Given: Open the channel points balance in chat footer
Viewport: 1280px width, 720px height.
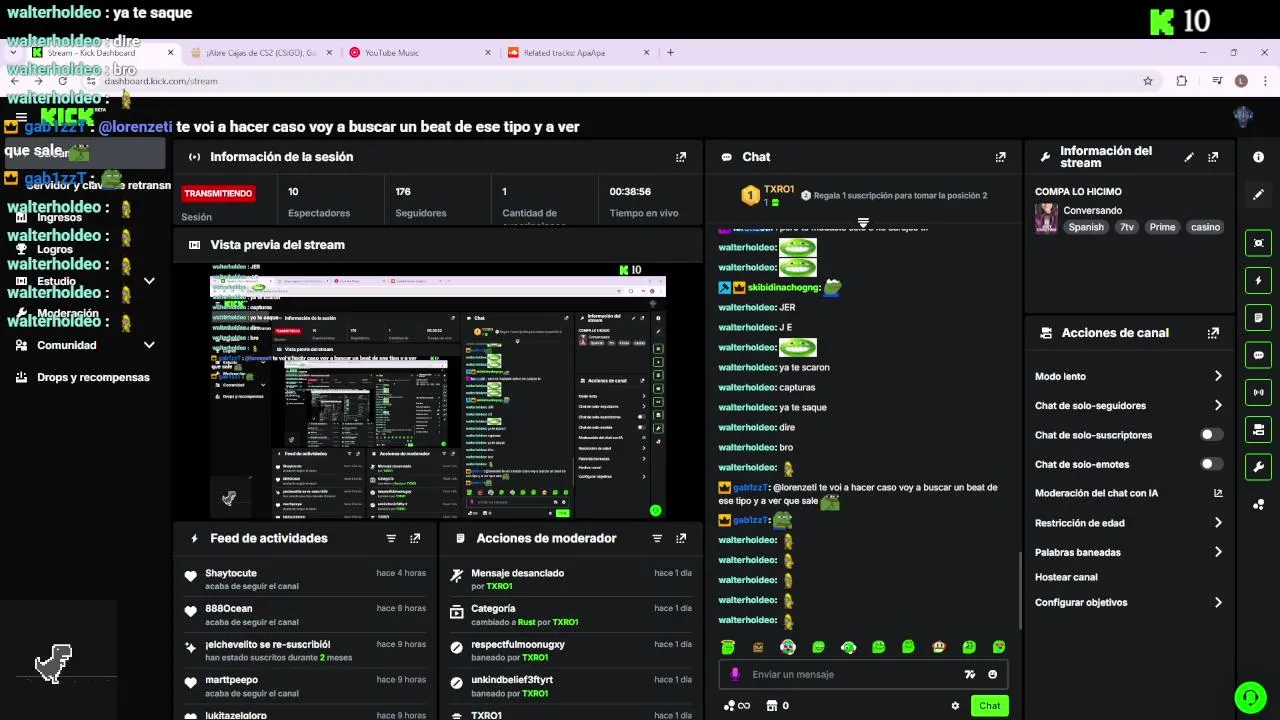Looking at the screenshot, I should tap(737, 706).
